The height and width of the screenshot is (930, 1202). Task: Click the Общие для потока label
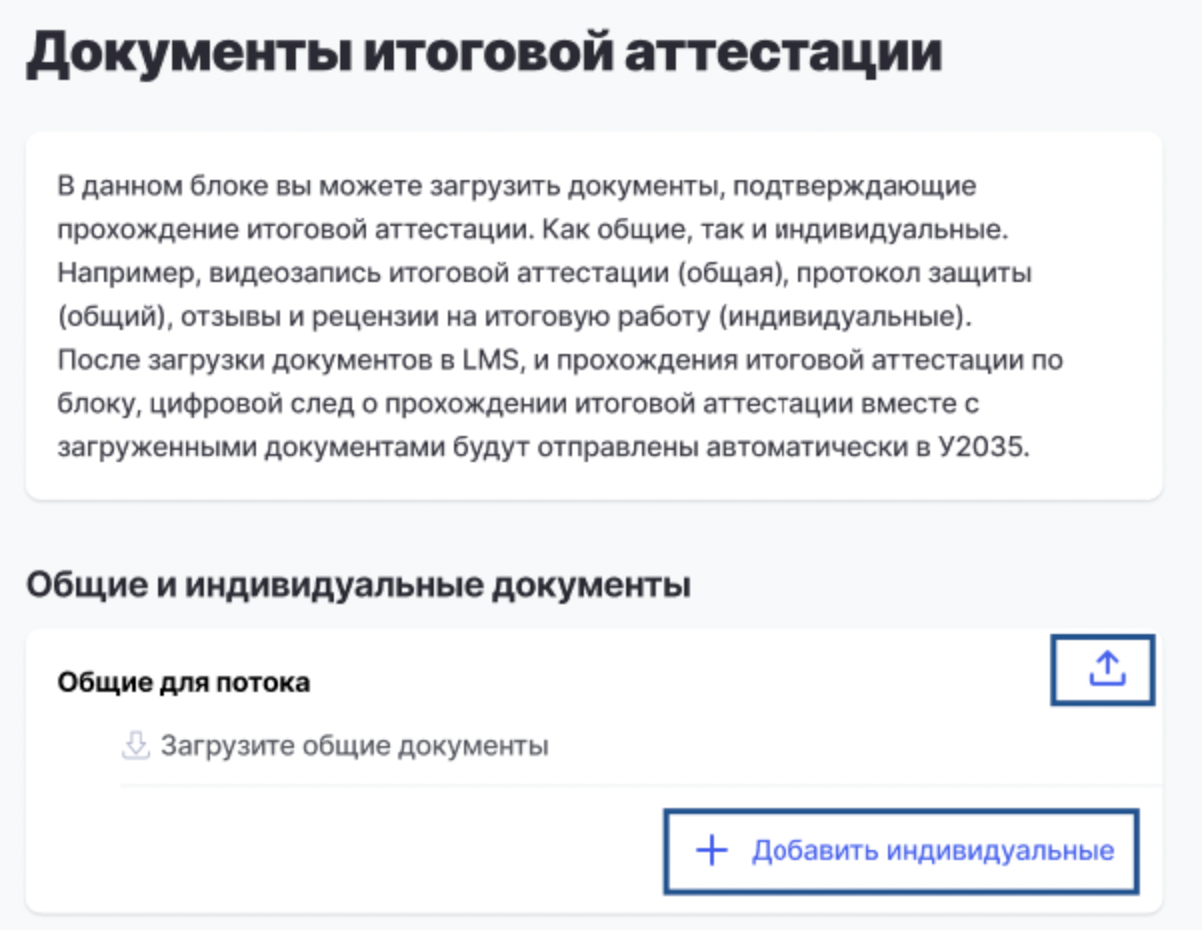[x=183, y=682]
